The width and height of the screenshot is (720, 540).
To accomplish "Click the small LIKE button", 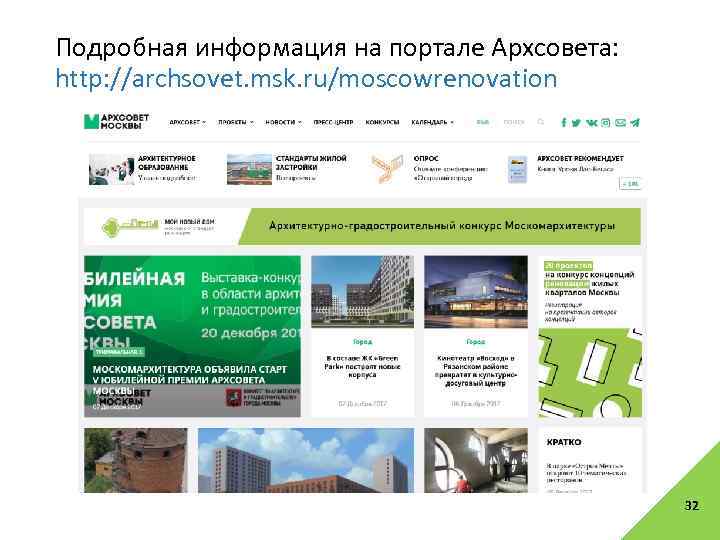I will [x=630, y=184].
